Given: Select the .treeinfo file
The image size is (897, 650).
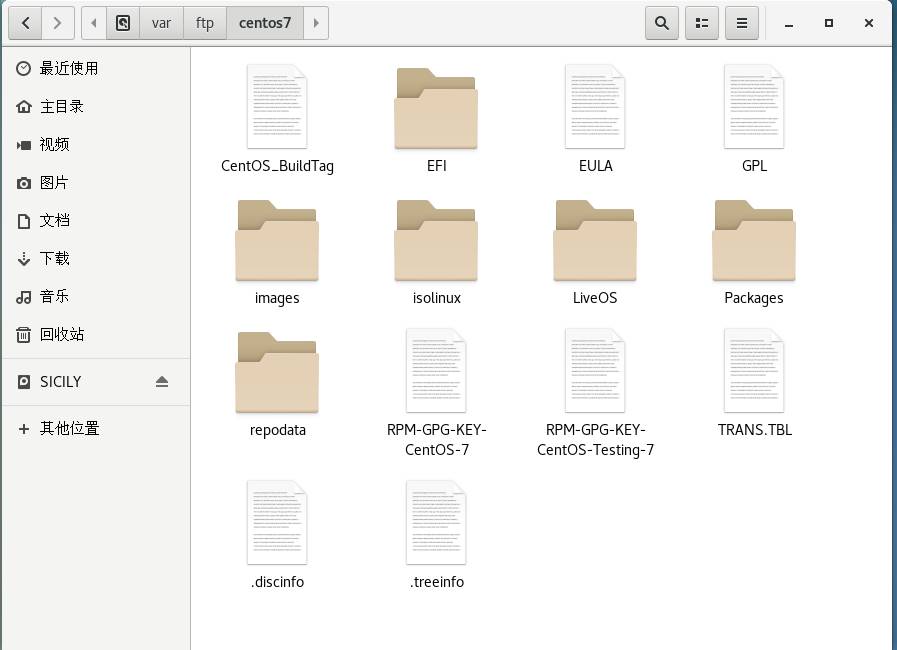Looking at the screenshot, I should pos(436,523).
